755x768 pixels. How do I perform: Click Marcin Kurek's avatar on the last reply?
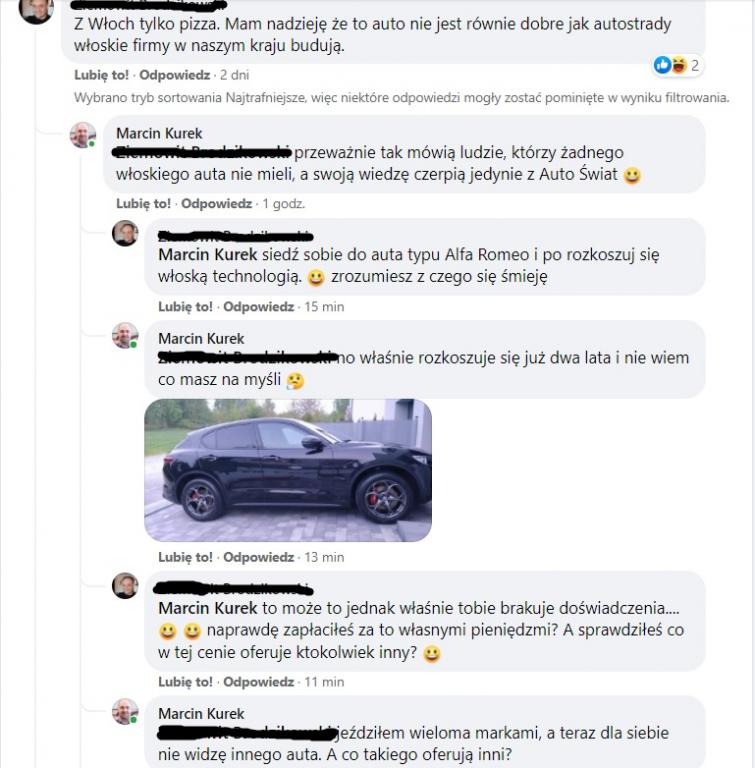click(x=125, y=712)
